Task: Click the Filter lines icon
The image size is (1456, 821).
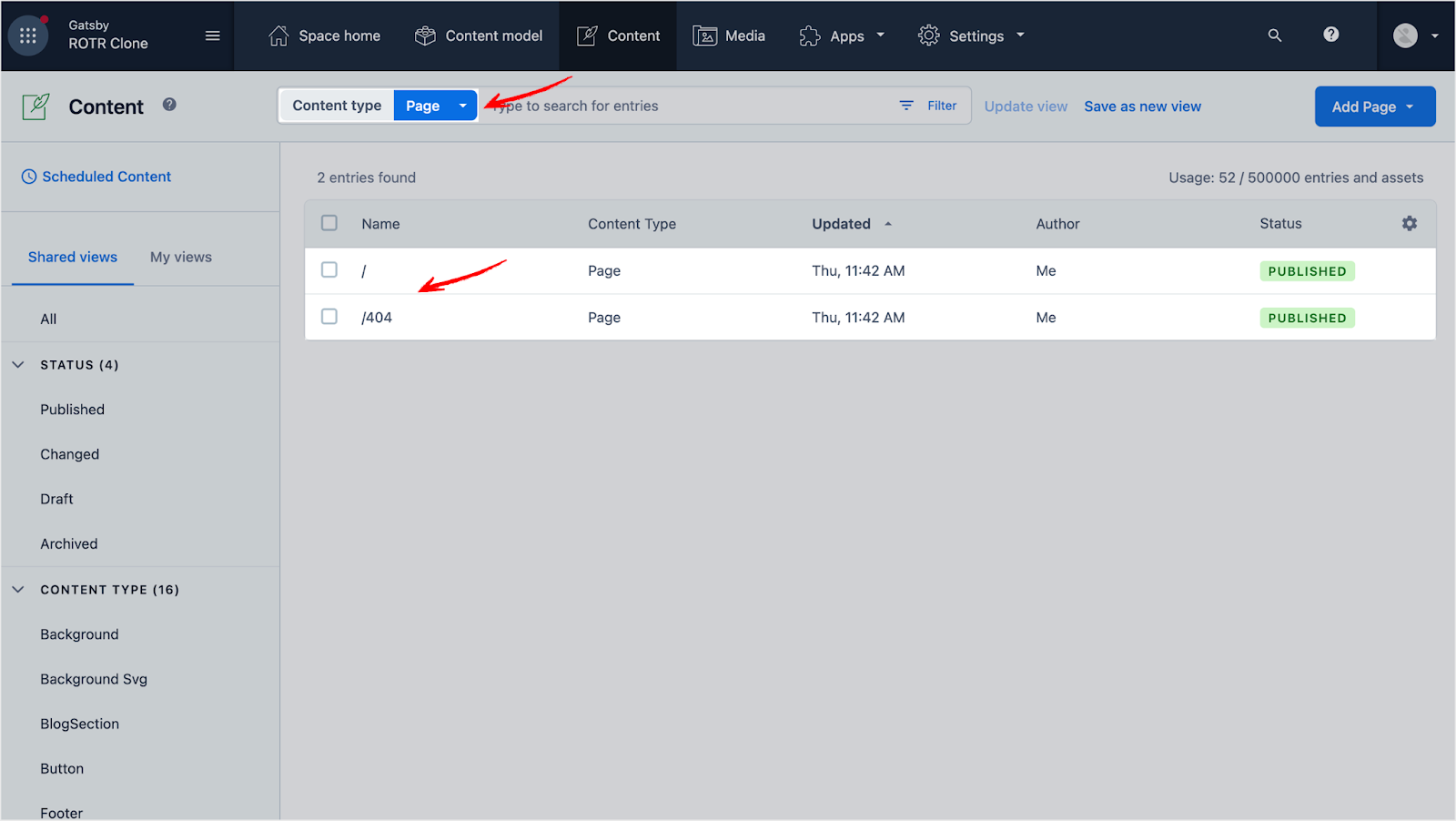Action: tap(906, 106)
